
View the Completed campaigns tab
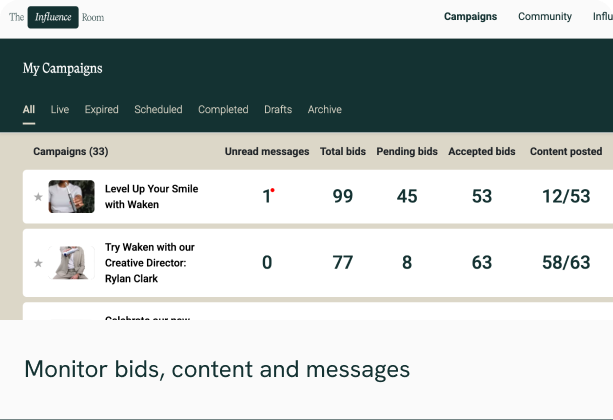pos(223,110)
